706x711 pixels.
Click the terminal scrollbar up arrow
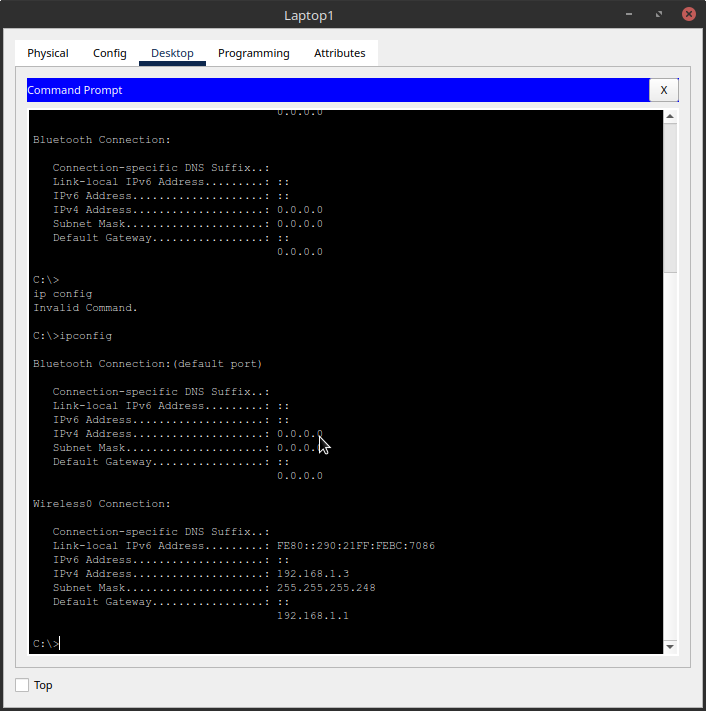(x=671, y=117)
